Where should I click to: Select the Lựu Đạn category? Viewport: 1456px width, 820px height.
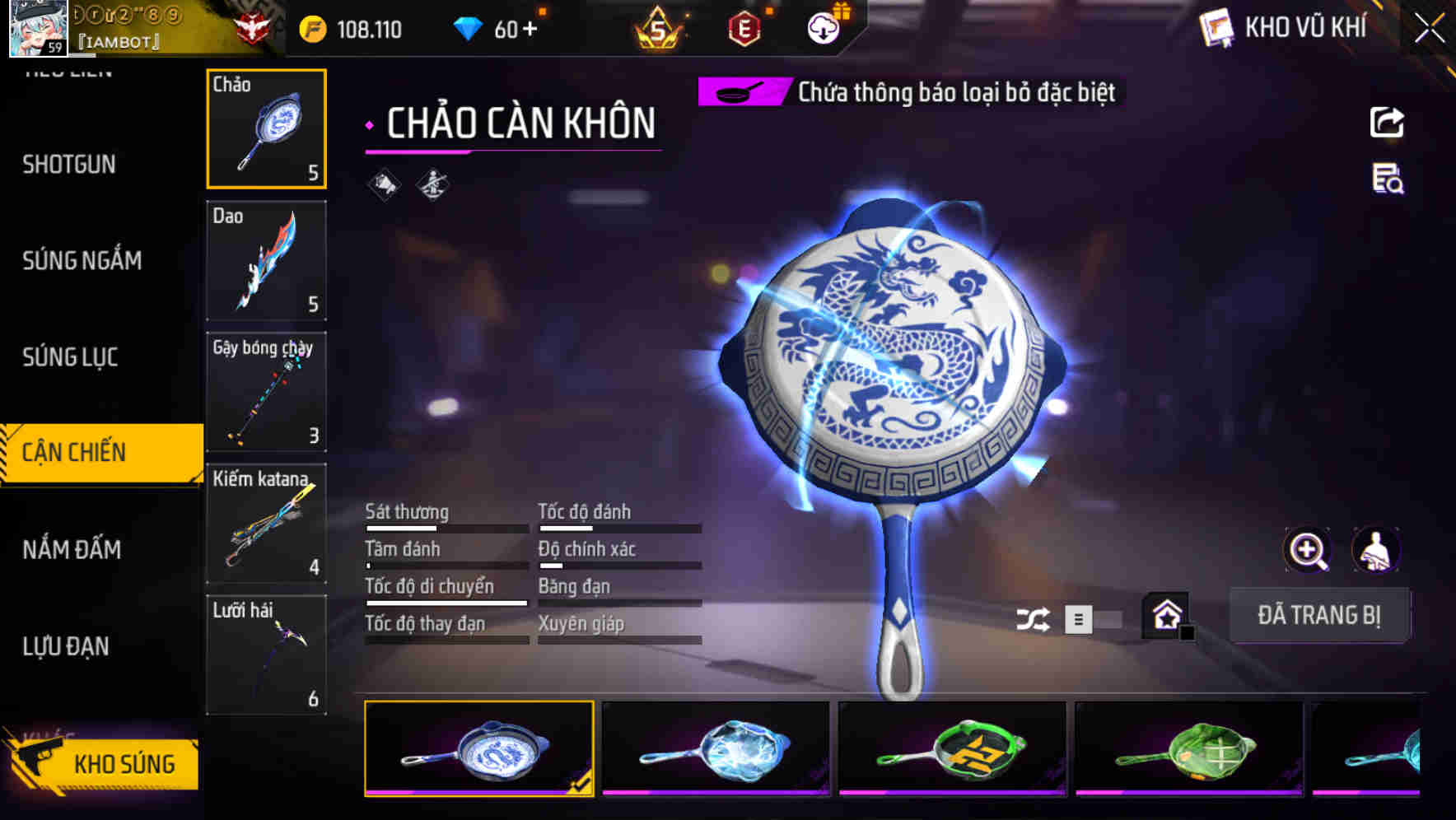pos(66,646)
